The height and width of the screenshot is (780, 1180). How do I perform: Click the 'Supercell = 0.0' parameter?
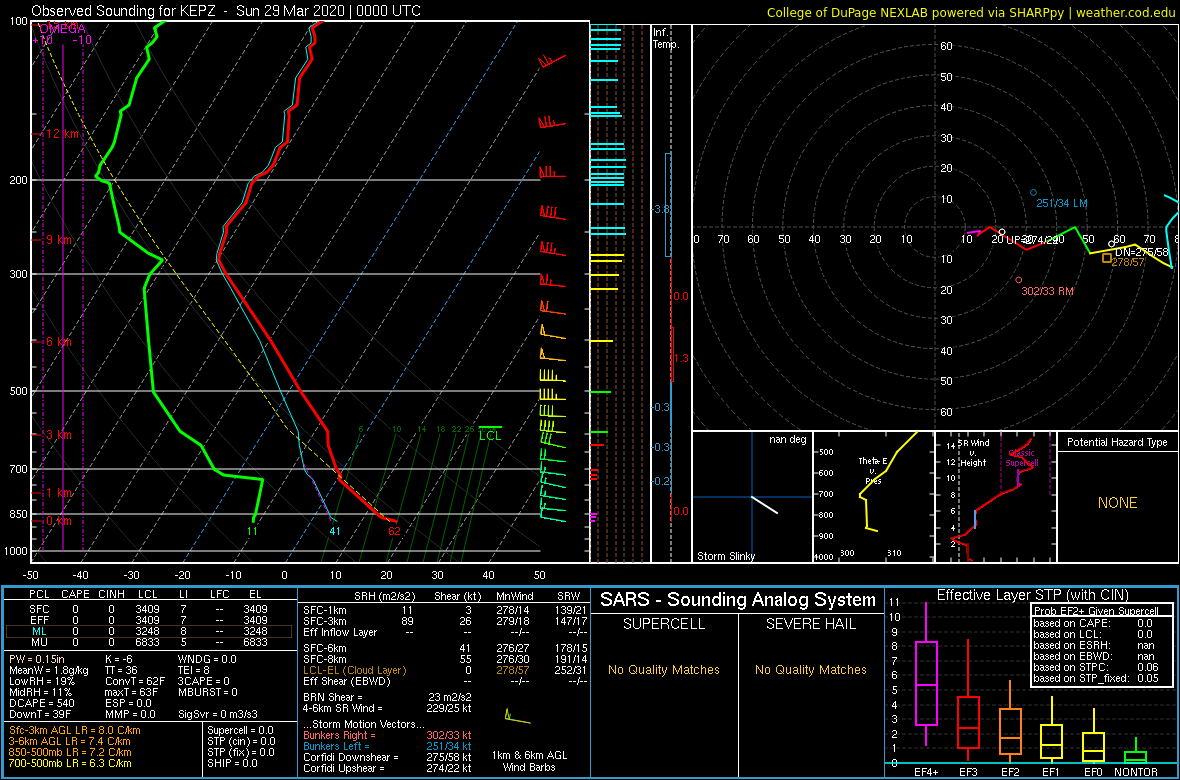point(242,730)
